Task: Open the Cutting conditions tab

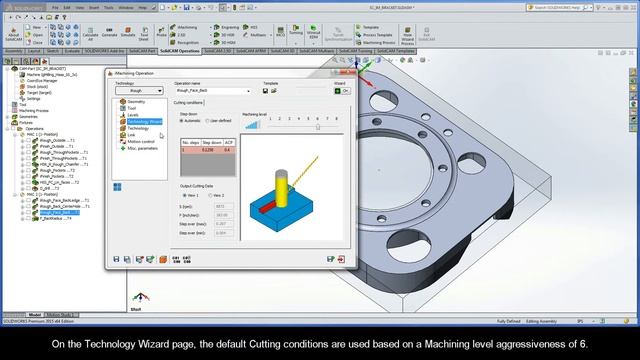Action: pos(188,103)
